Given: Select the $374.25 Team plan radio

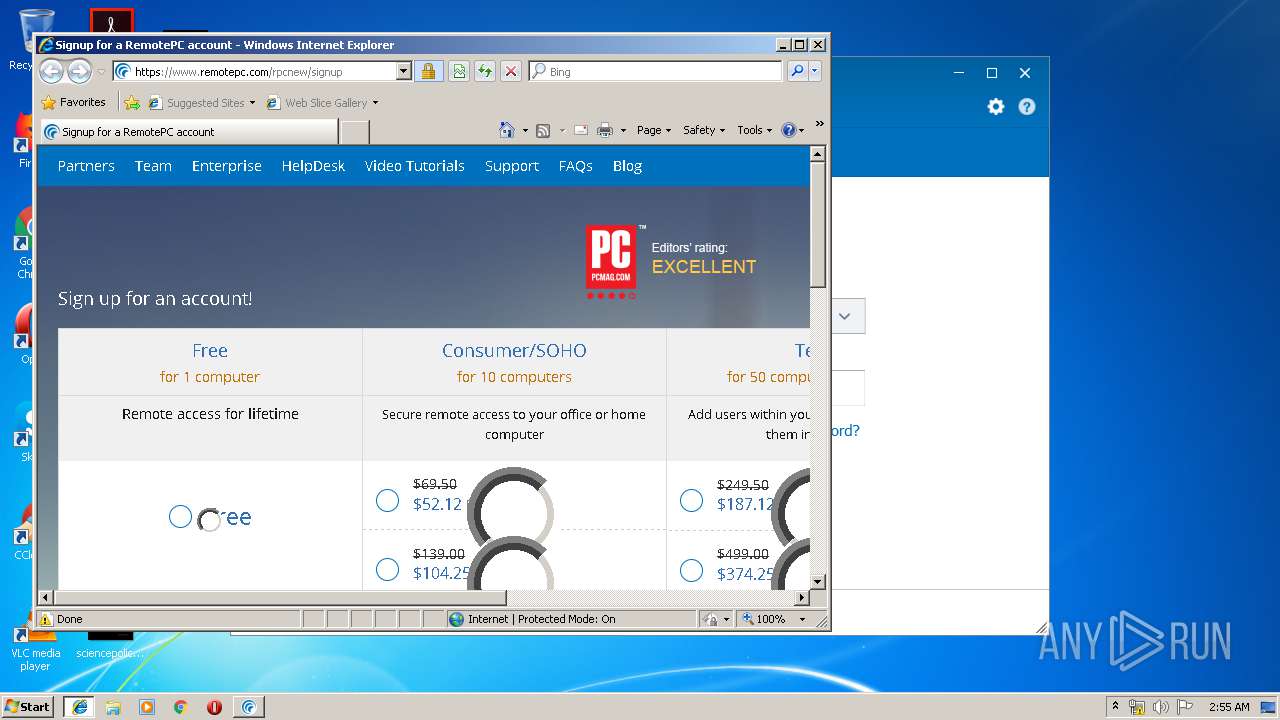Looking at the screenshot, I should click(691, 569).
